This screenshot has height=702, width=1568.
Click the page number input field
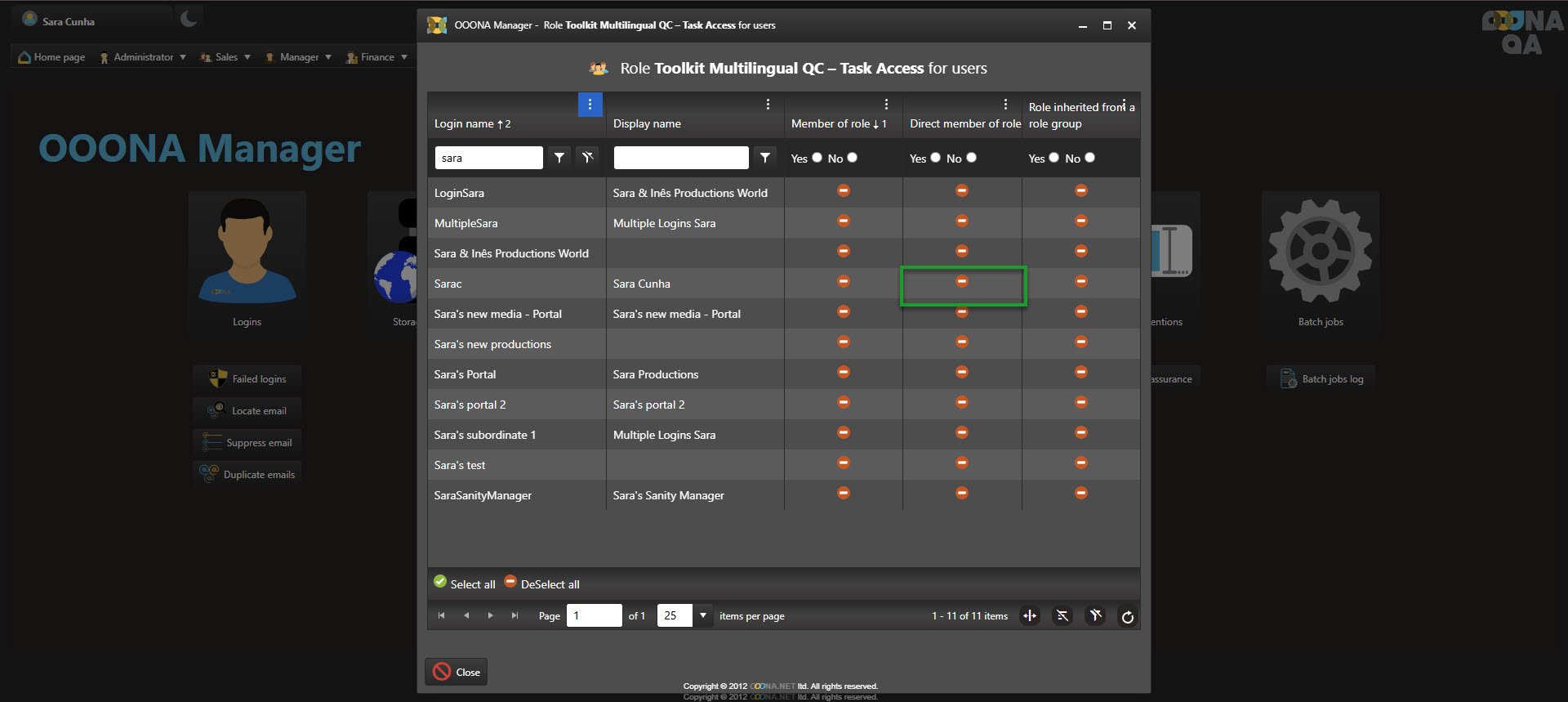point(594,615)
